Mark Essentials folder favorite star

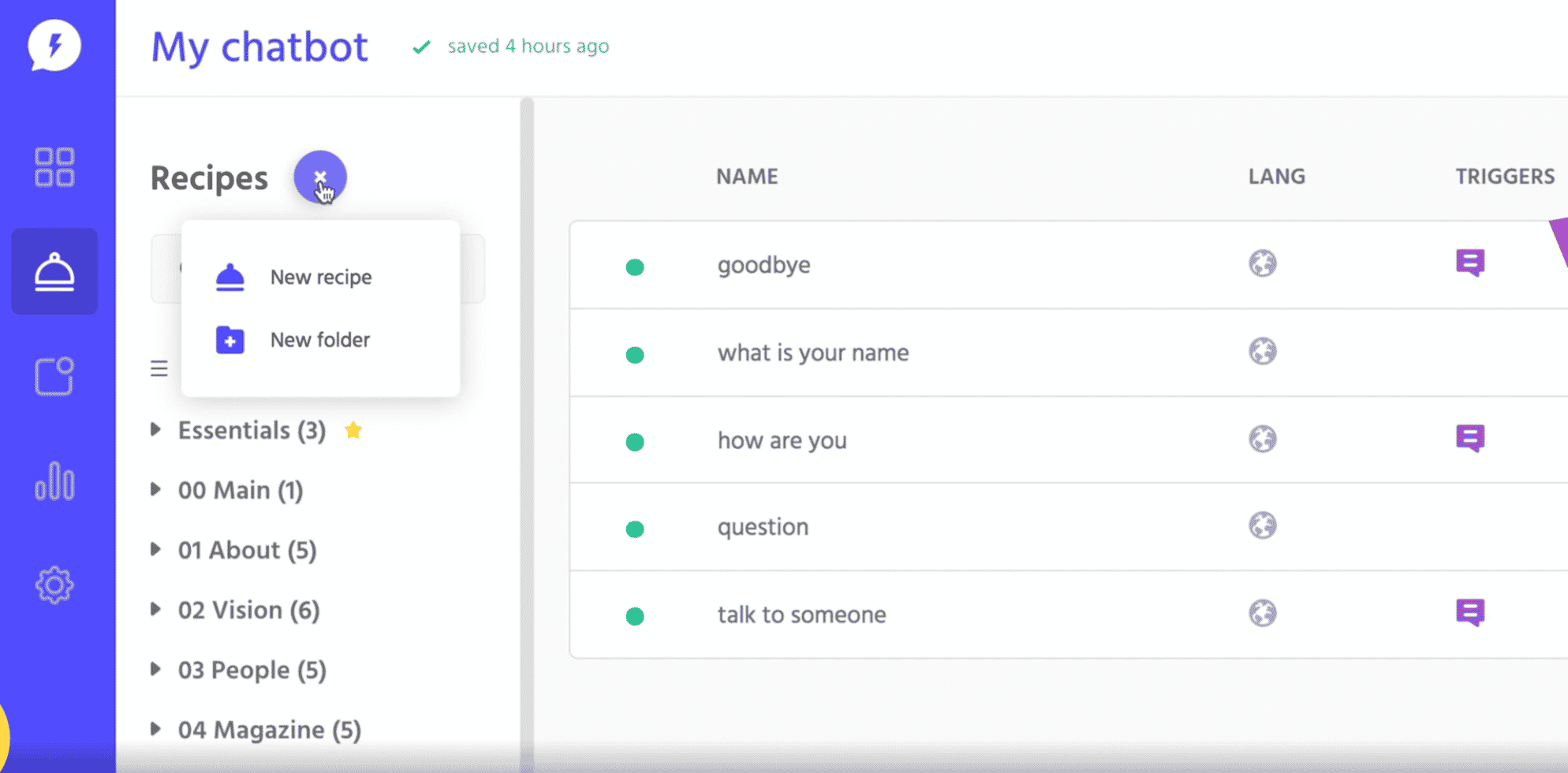pyautogui.click(x=354, y=430)
